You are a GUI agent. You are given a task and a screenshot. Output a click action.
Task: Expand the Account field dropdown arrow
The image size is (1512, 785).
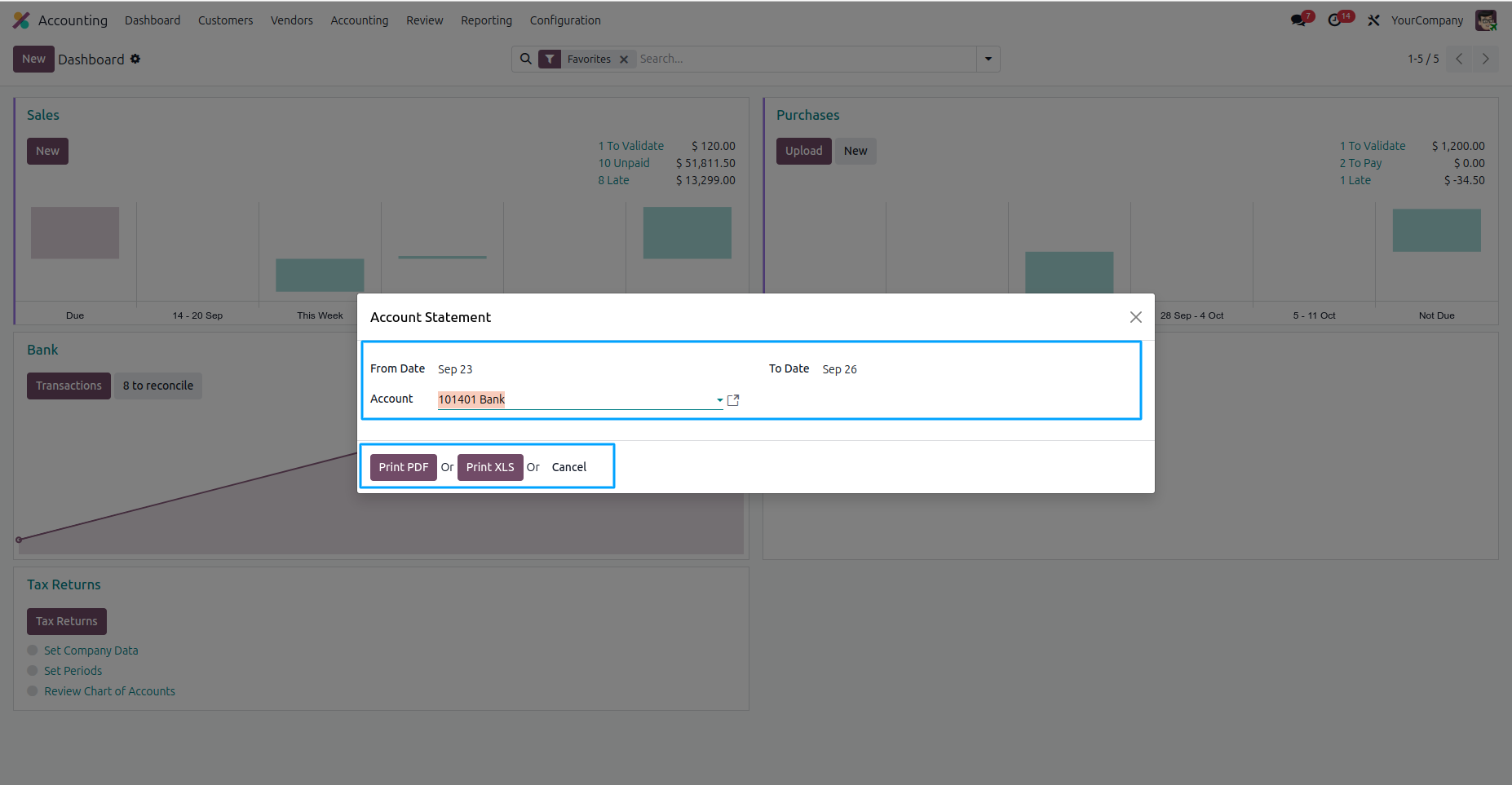pos(719,400)
